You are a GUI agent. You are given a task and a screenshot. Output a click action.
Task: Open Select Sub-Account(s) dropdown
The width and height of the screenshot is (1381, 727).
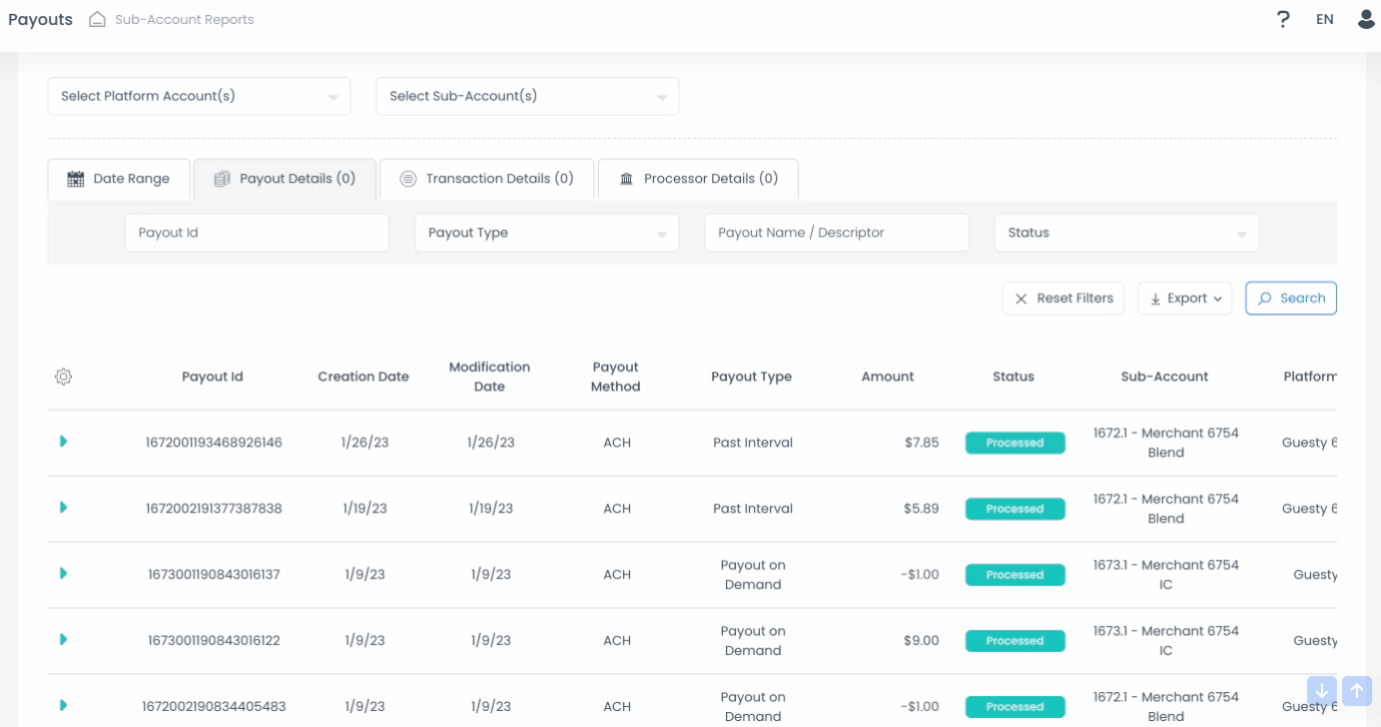point(528,96)
